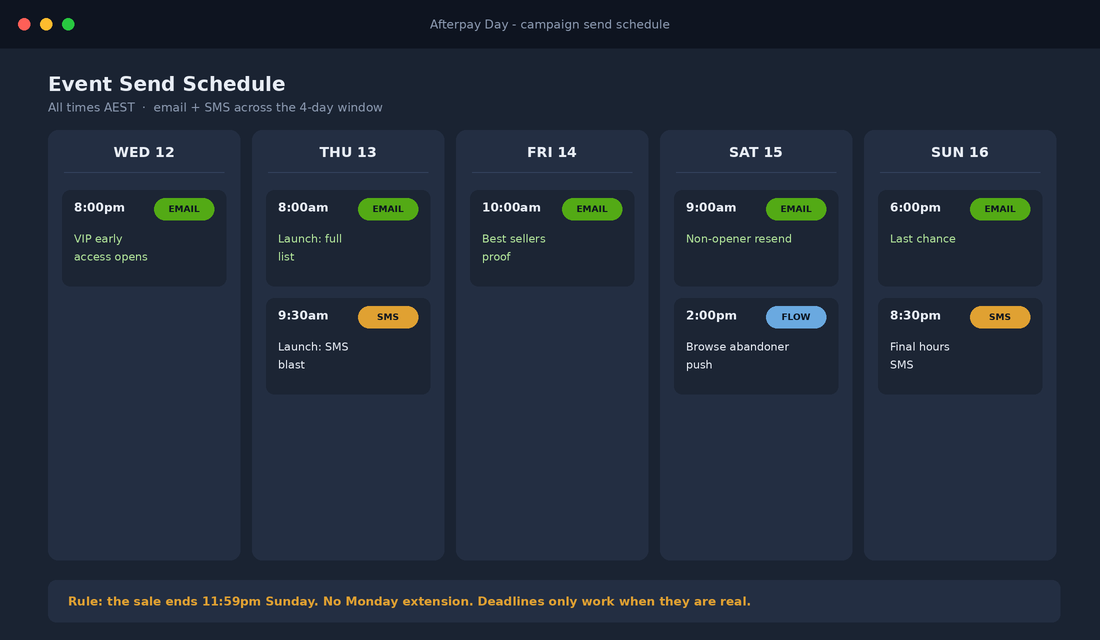The height and width of the screenshot is (640, 1100).
Task: Select the 10:00am time label
Action: 511,208
